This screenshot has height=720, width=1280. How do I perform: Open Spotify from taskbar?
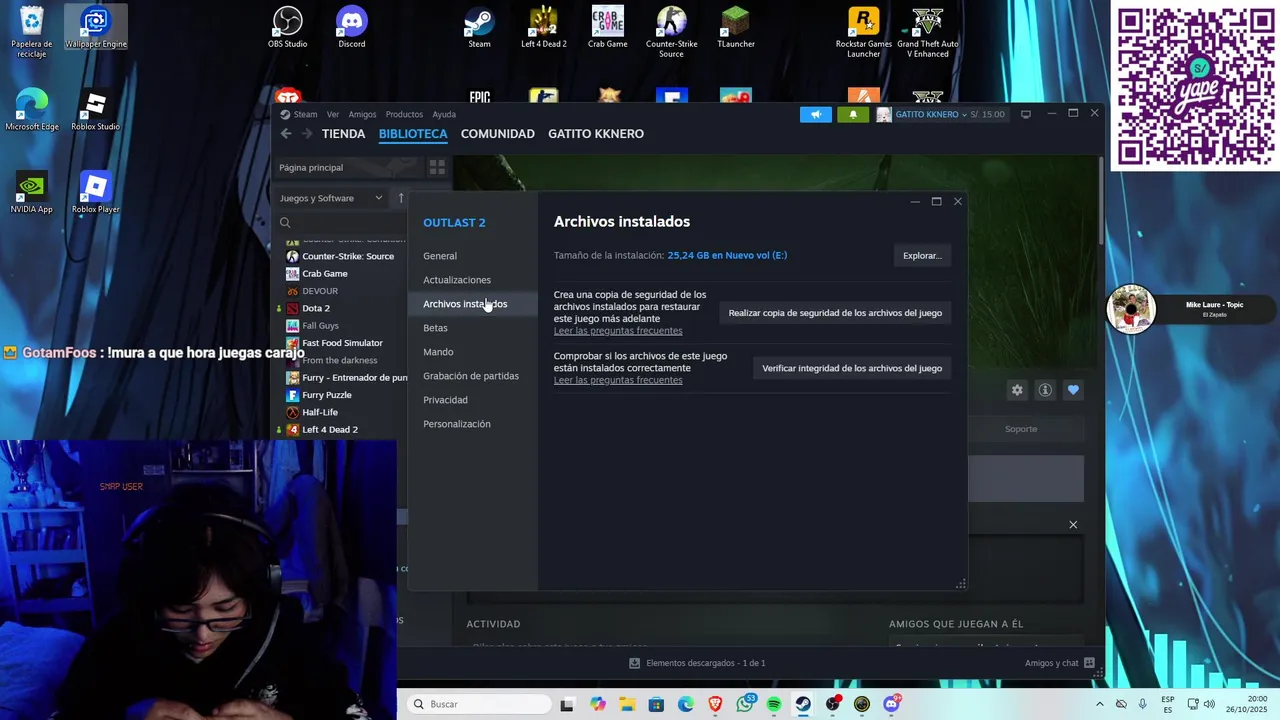pyautogui.click(x=774, y=704)
